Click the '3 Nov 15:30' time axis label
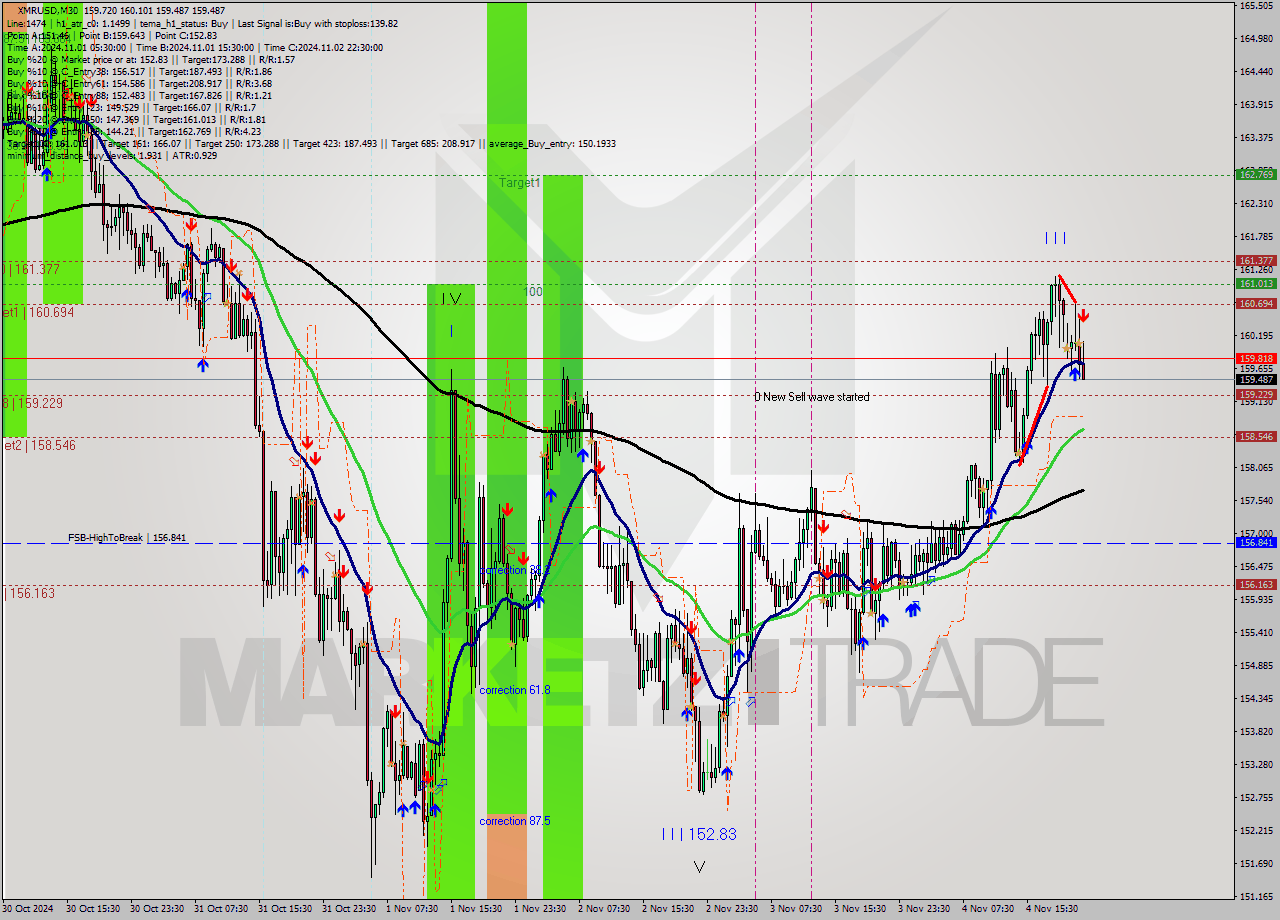 click(860, 909)
